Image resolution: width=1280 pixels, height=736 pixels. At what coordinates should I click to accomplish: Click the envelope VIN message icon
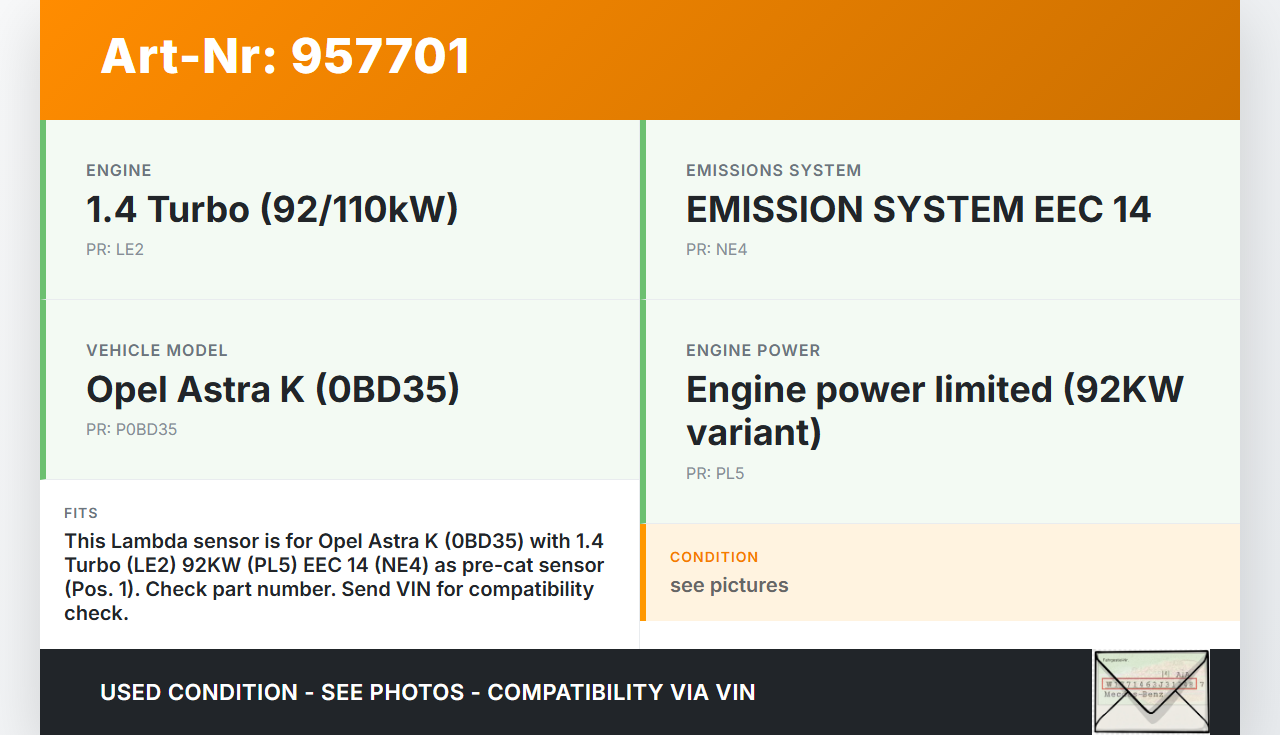1151,692
